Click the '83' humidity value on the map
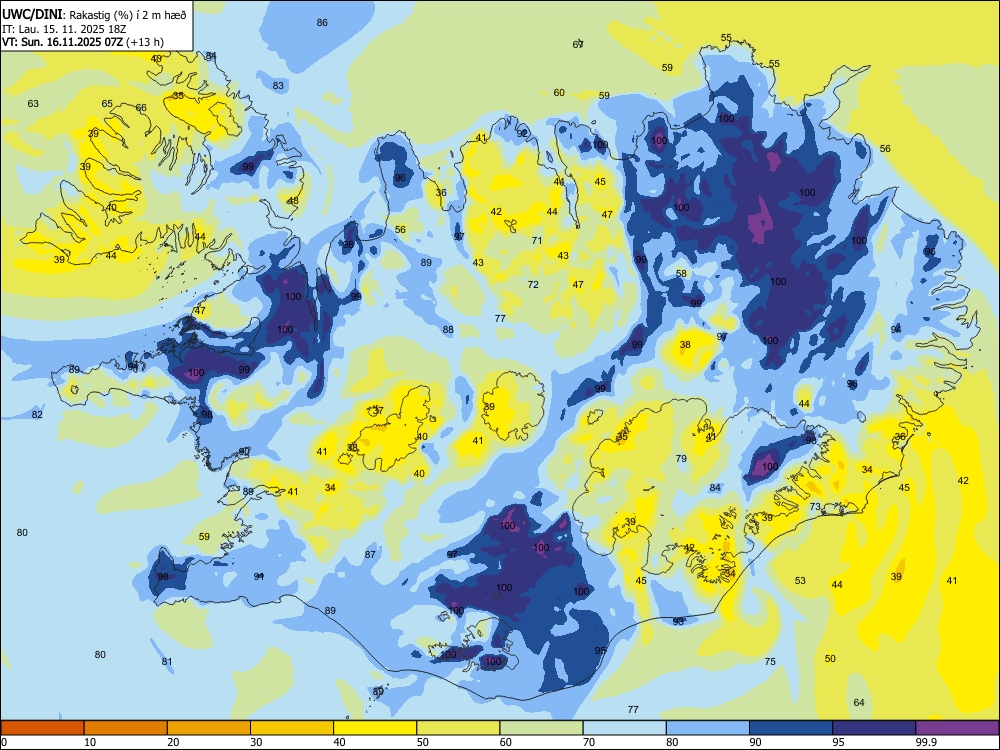Screen dimensions: 1000x750 (278, 85)
